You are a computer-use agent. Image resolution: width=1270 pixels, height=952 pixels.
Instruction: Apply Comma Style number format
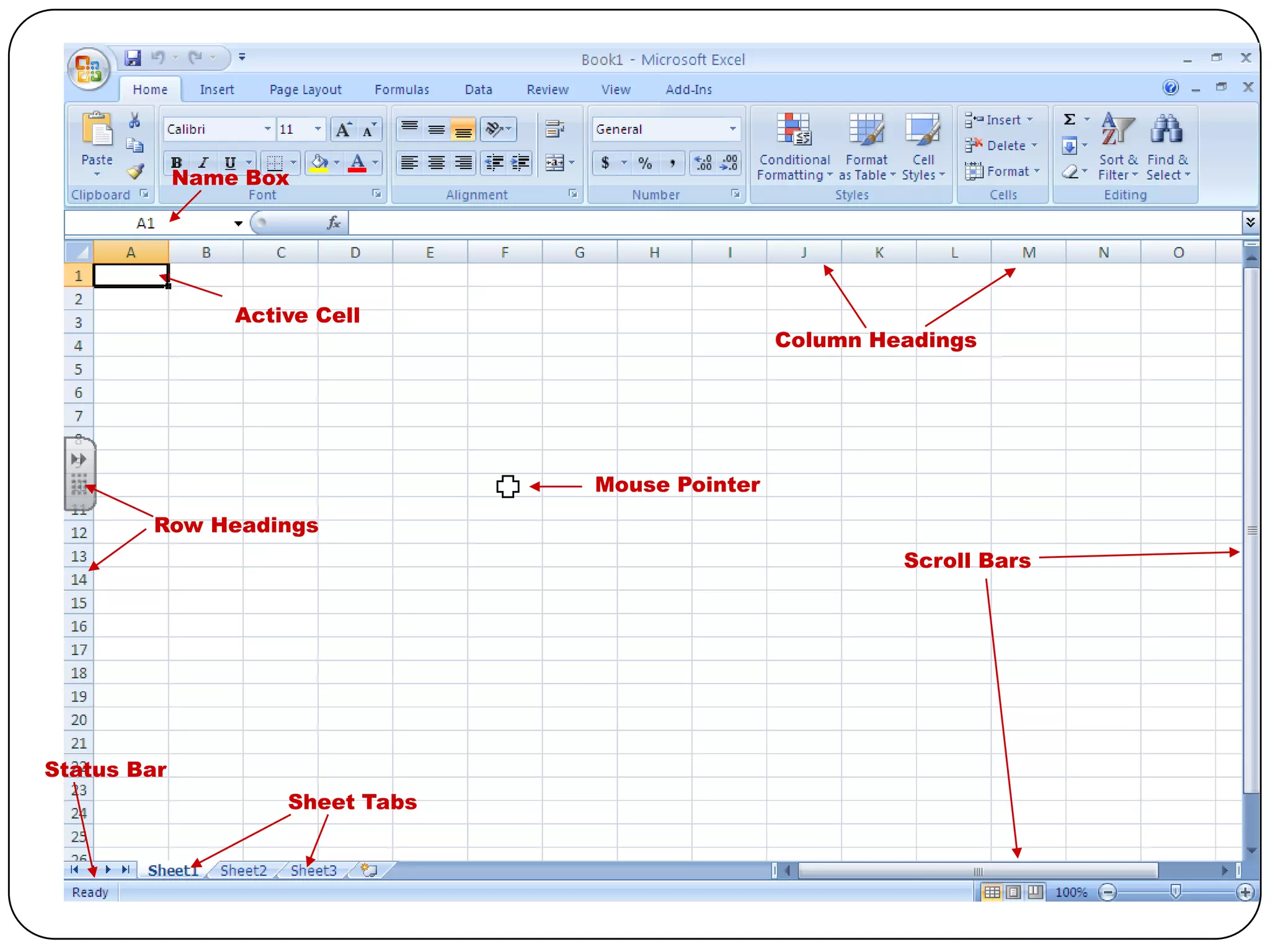672,163
